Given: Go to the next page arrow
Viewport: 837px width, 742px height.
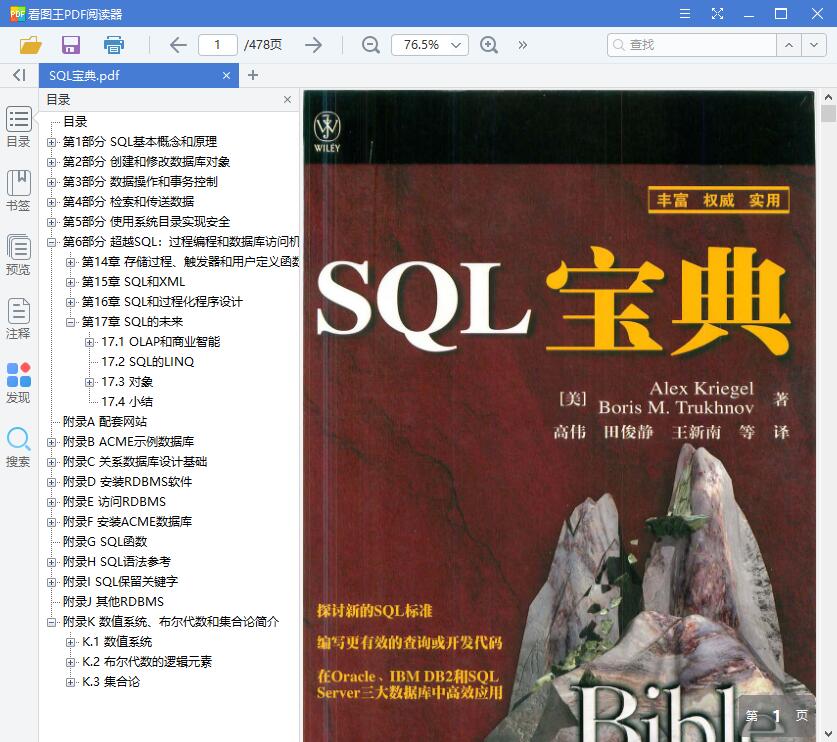Looking at the screenshot, I should 313,45.
